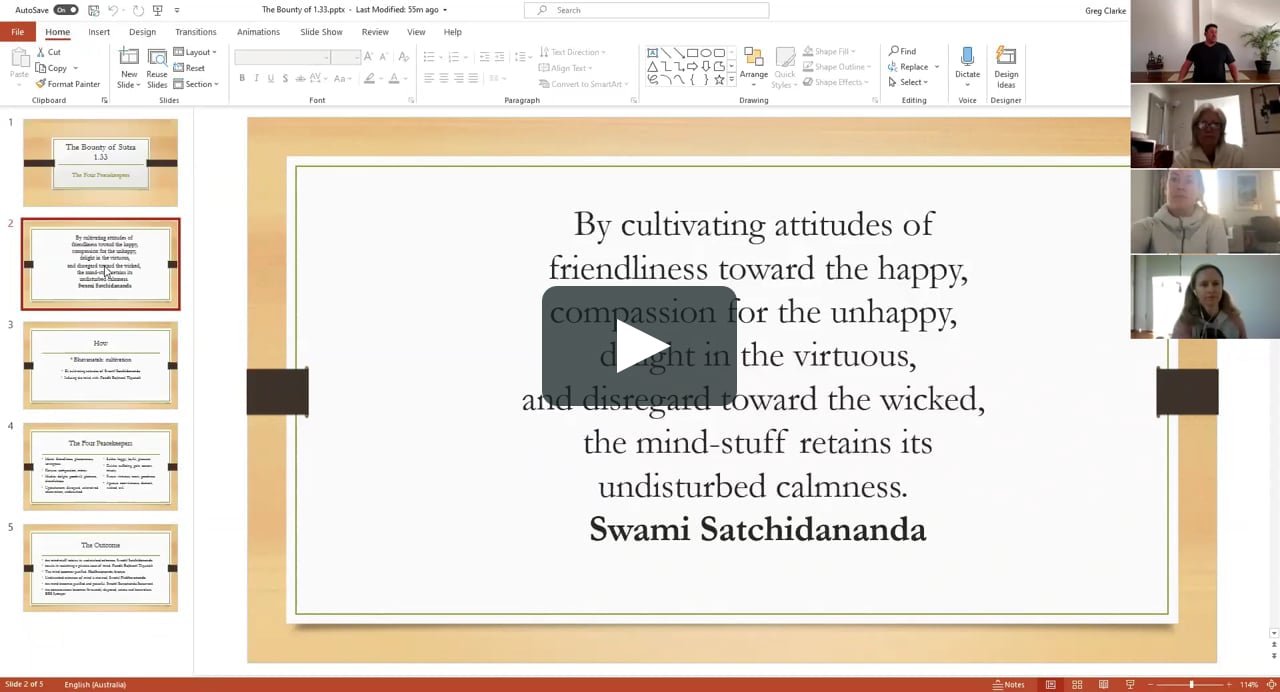The height and width of the screenshot is (692, 1280).
Task: Open the File menu
Action: click(17, 32)
